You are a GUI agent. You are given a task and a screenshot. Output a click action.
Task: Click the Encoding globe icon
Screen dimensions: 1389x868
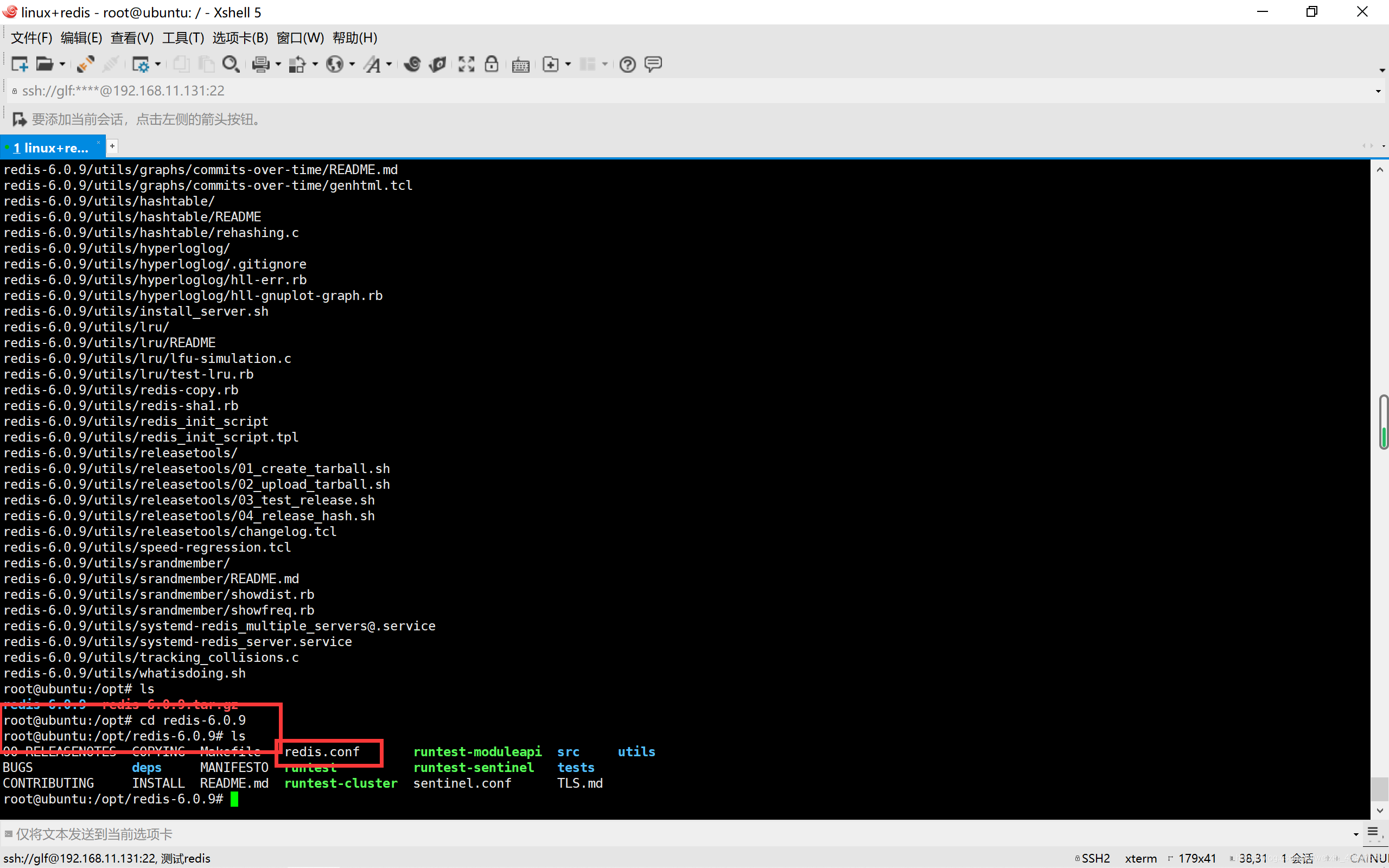pyautogui.click(x=335, y=63)
